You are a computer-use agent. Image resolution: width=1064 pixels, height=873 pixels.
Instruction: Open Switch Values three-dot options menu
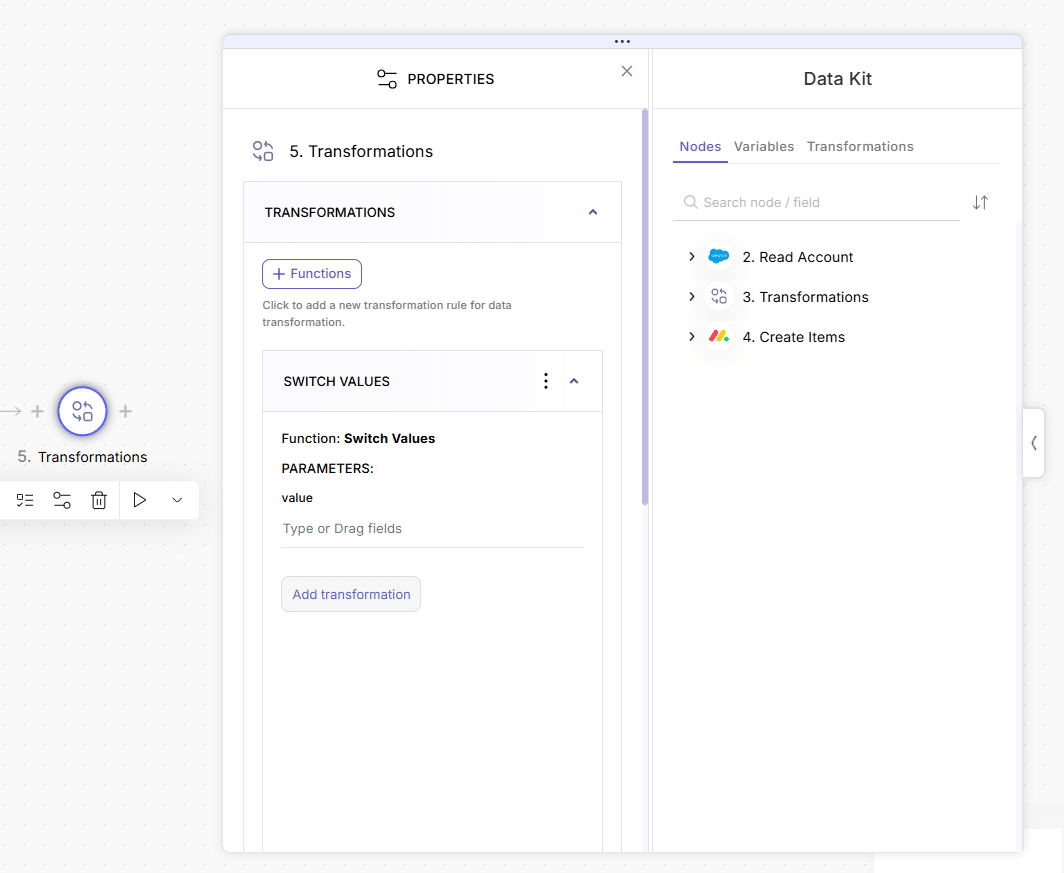click(546, 381)
